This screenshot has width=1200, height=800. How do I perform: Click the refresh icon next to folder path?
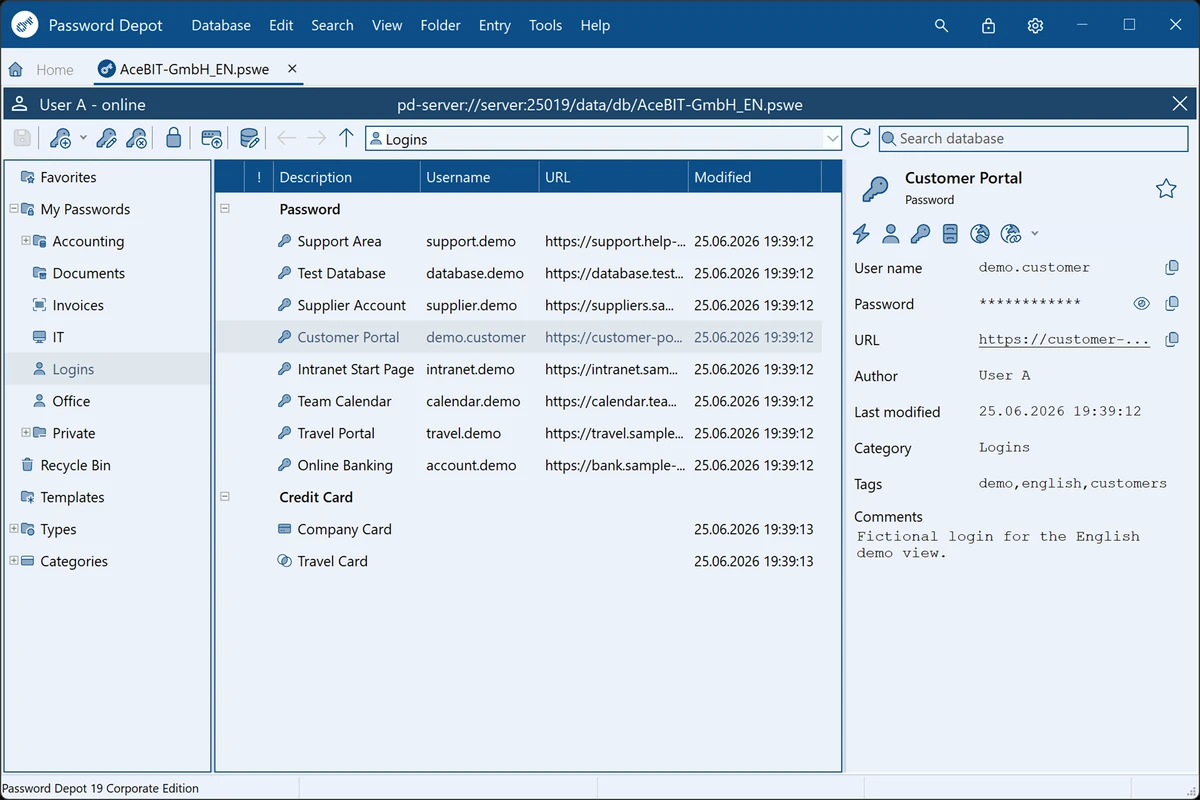[x=860, y=139]
